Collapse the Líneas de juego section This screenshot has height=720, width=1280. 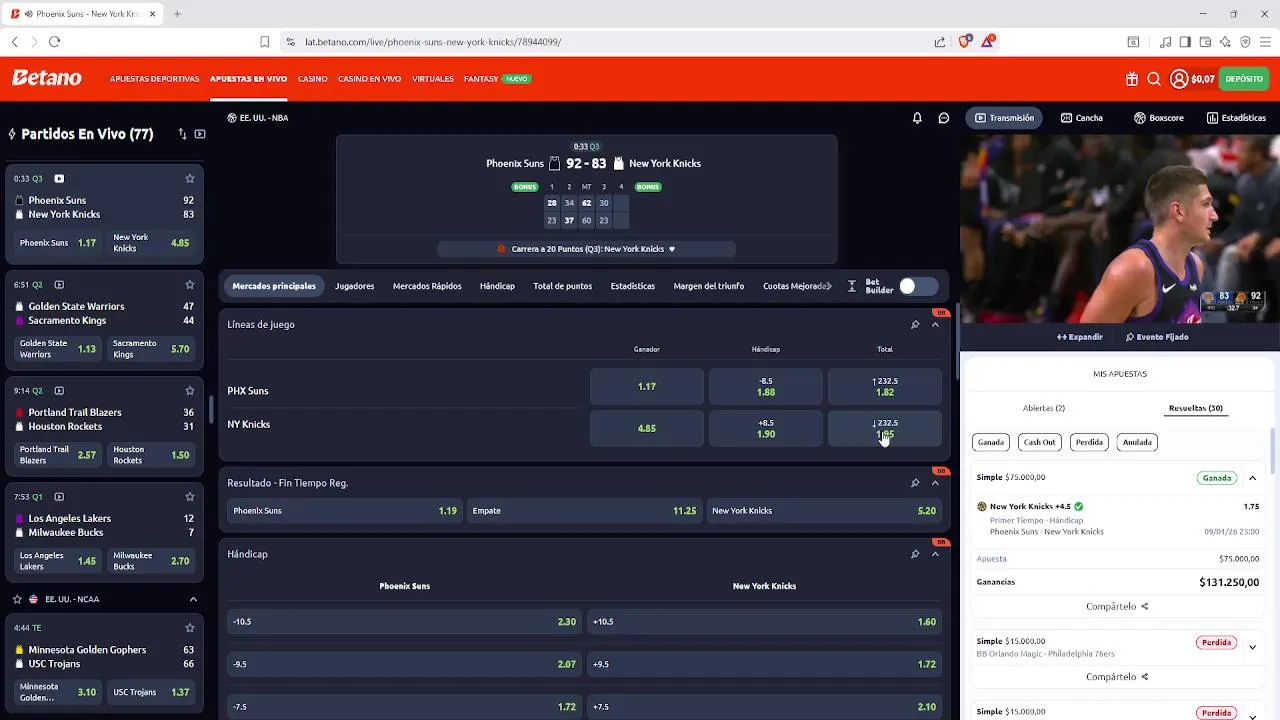(x=935, y=324)
